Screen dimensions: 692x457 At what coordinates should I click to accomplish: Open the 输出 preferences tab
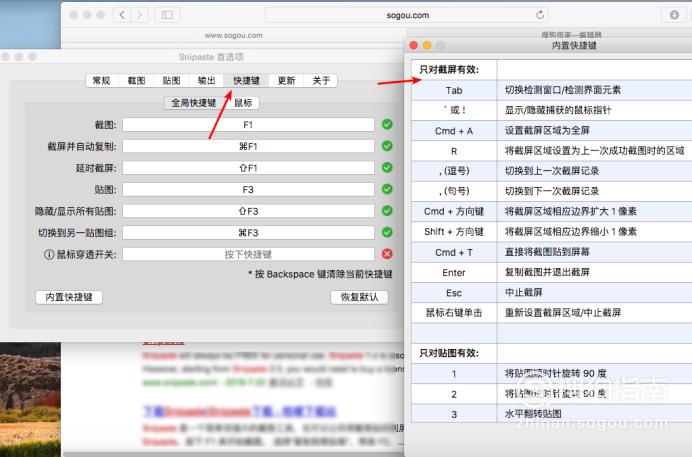pyautogui.click(x=207, y=81)
